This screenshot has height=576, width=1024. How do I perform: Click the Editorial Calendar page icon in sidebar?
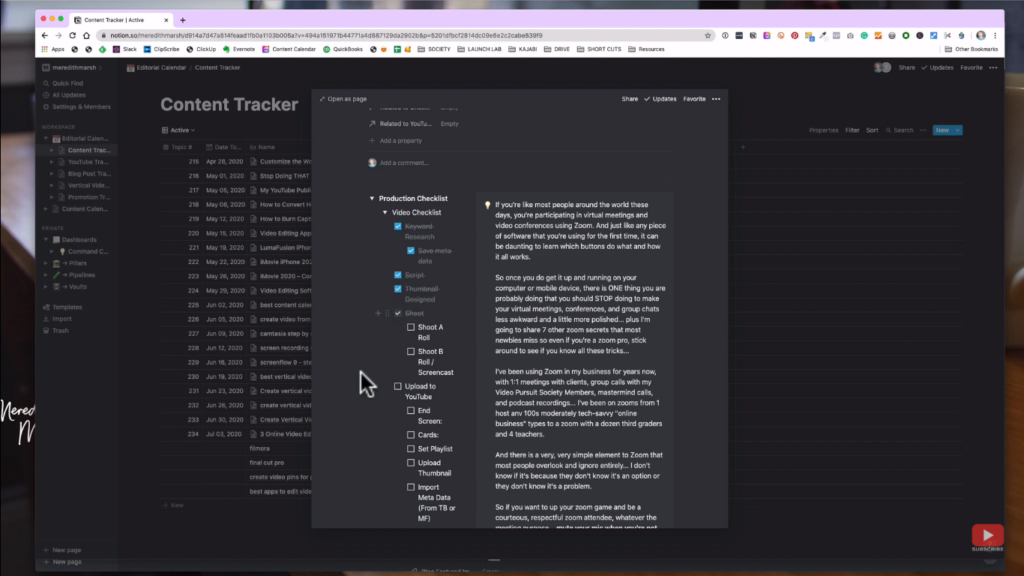tap(56, 138)
